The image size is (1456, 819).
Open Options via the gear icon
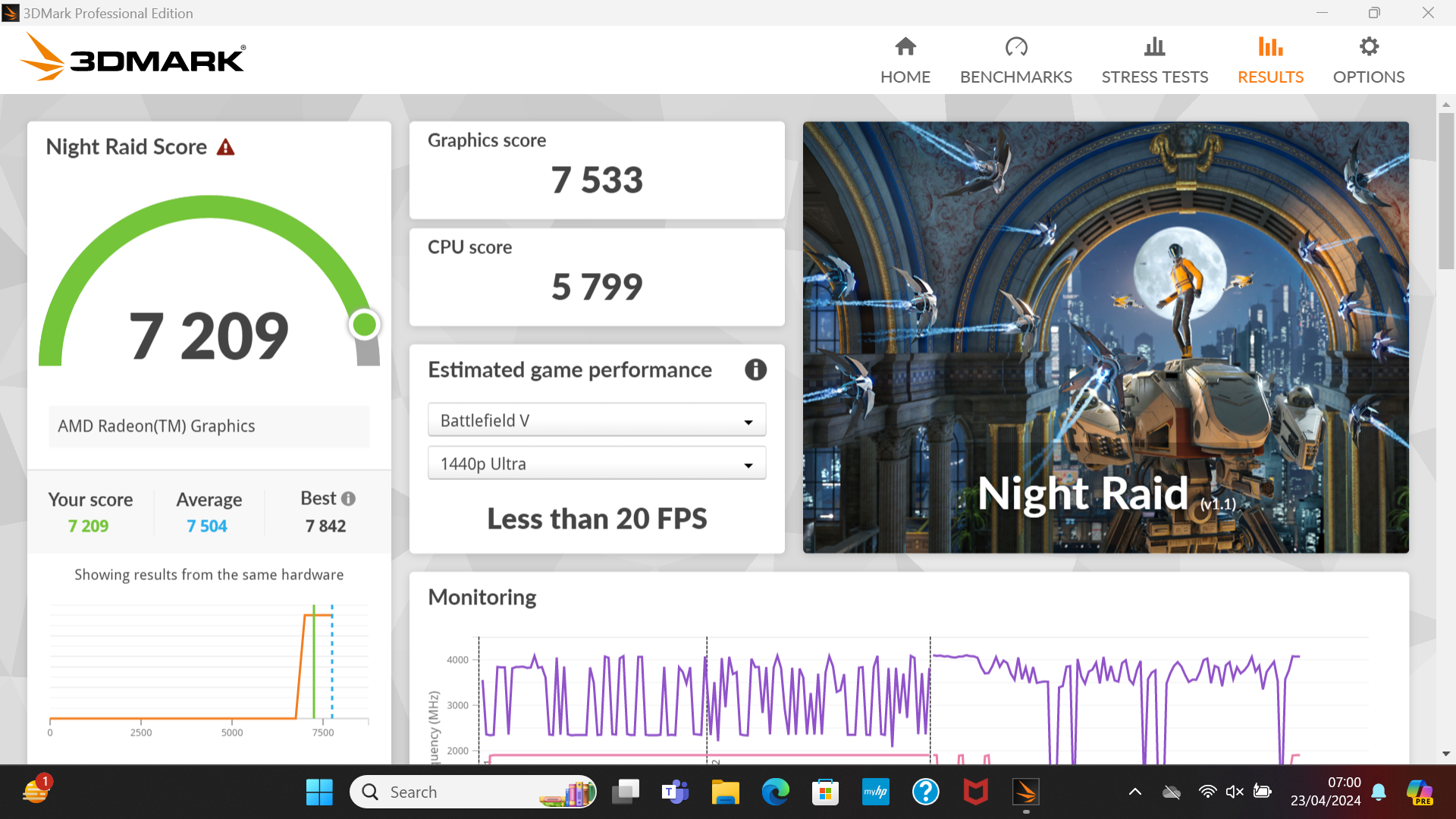click(1368, 47)
